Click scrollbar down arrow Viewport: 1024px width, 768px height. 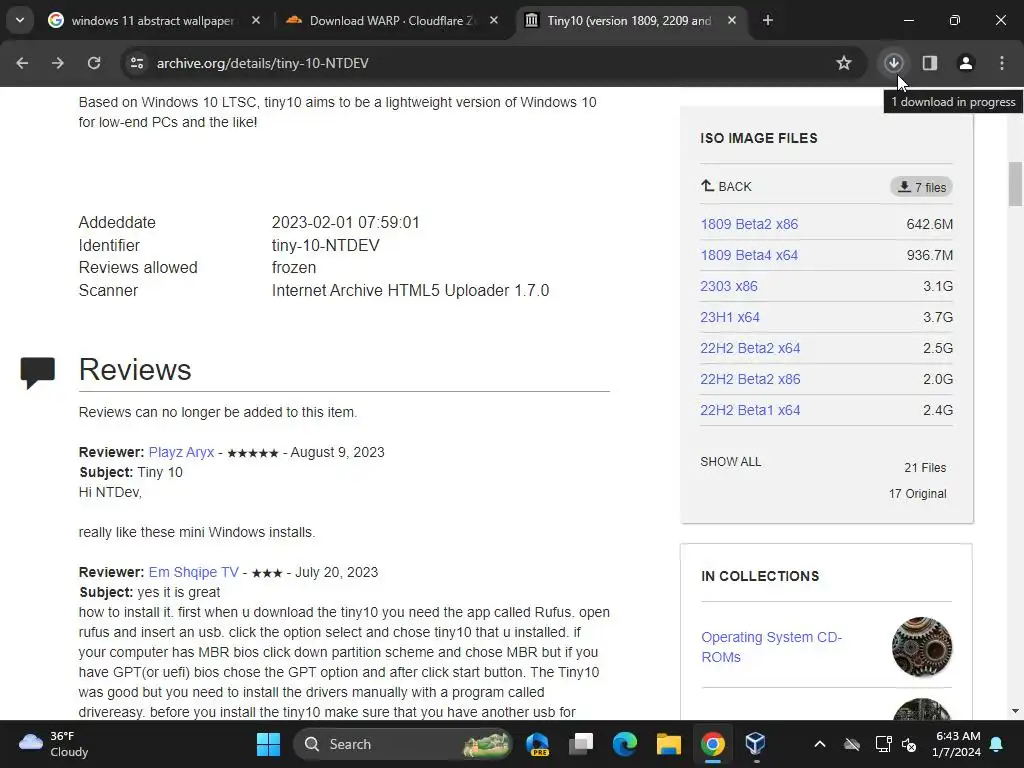tap(1015, 711)
